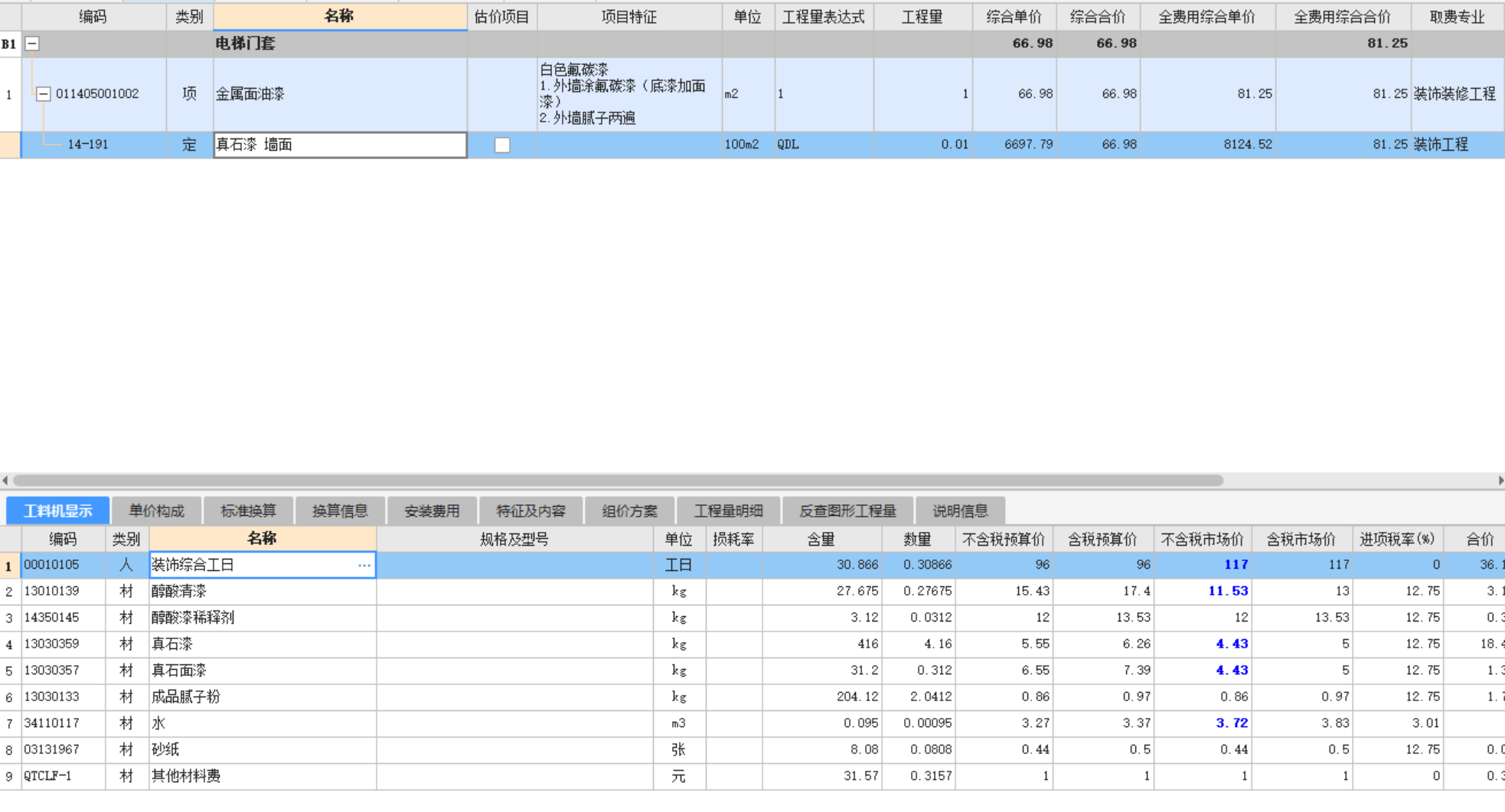Open the 安装费用 tab
This screenshot has width=1505, height=812.
pyautogui.click(x=433, y=510)
